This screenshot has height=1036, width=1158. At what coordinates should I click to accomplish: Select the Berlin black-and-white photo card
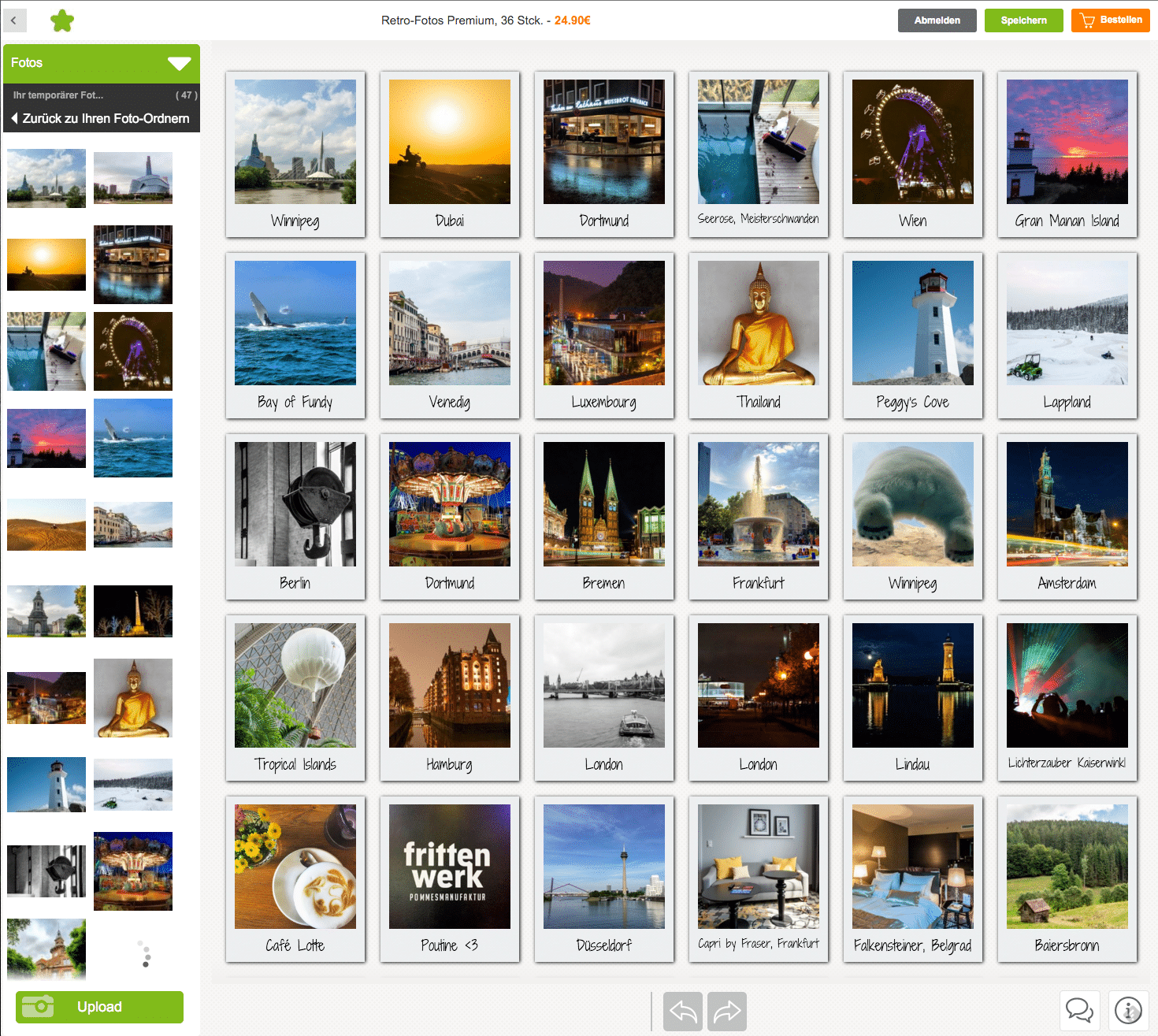pyautogui.click(x=295, y=517)
